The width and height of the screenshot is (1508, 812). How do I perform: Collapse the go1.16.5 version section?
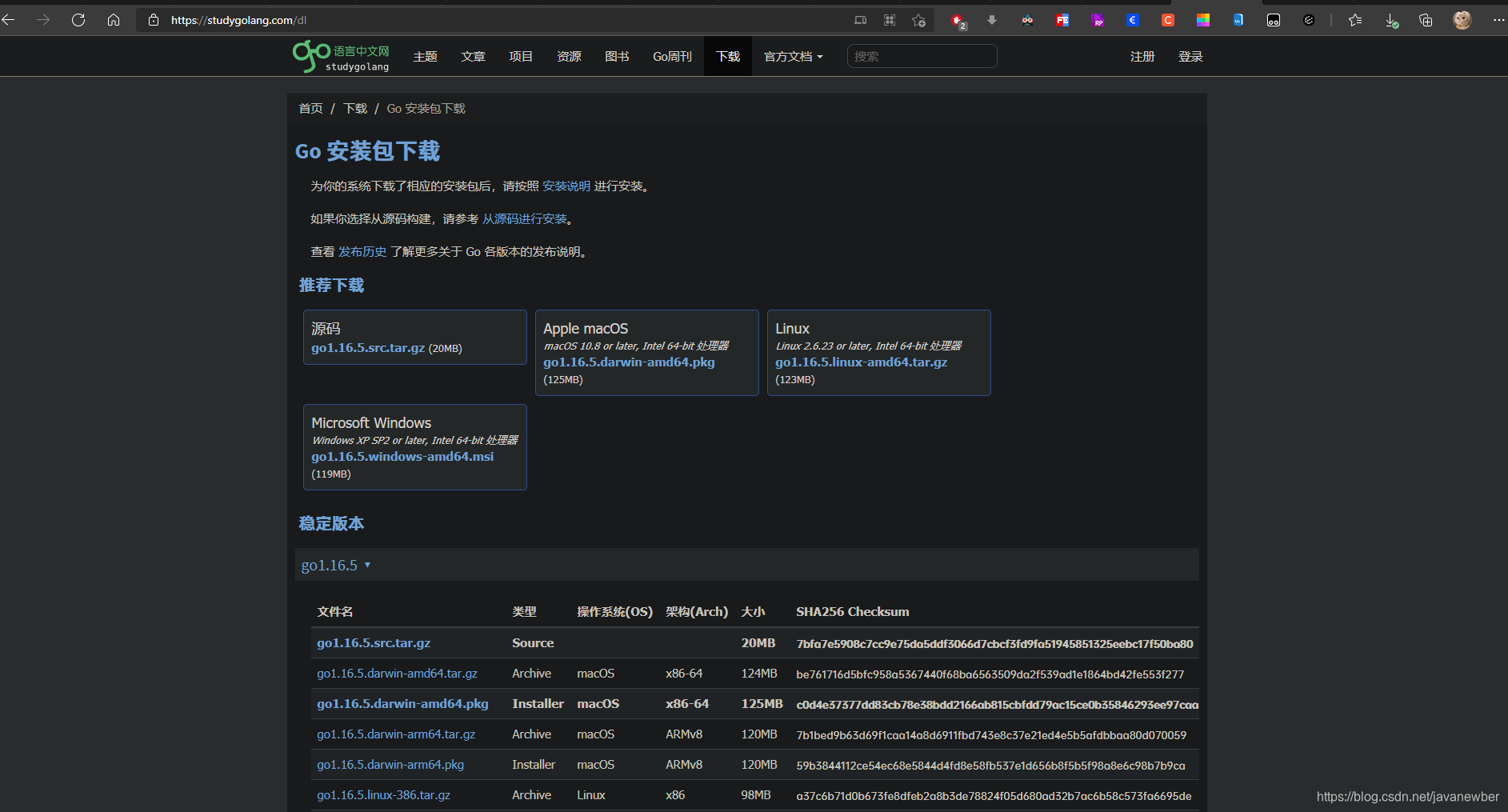point(336,566)
